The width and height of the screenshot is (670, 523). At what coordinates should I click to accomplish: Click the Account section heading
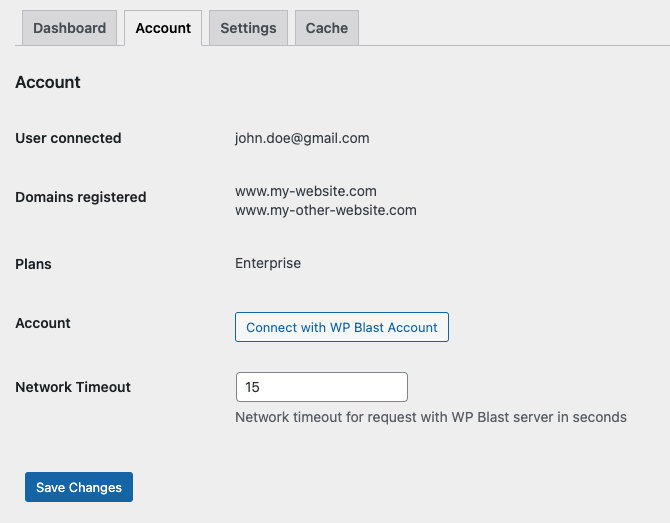point(48,82)
